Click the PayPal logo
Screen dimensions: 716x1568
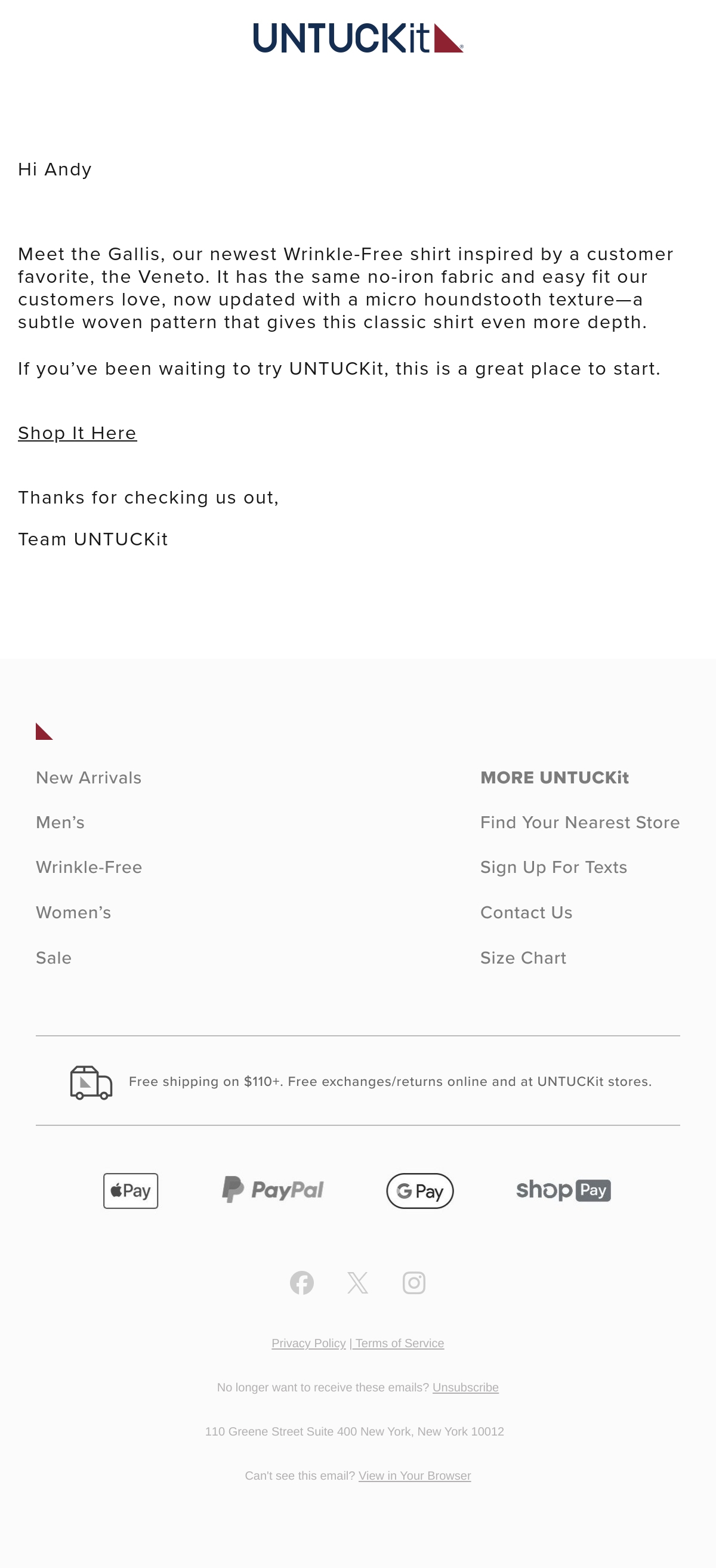click(272, 1189)
